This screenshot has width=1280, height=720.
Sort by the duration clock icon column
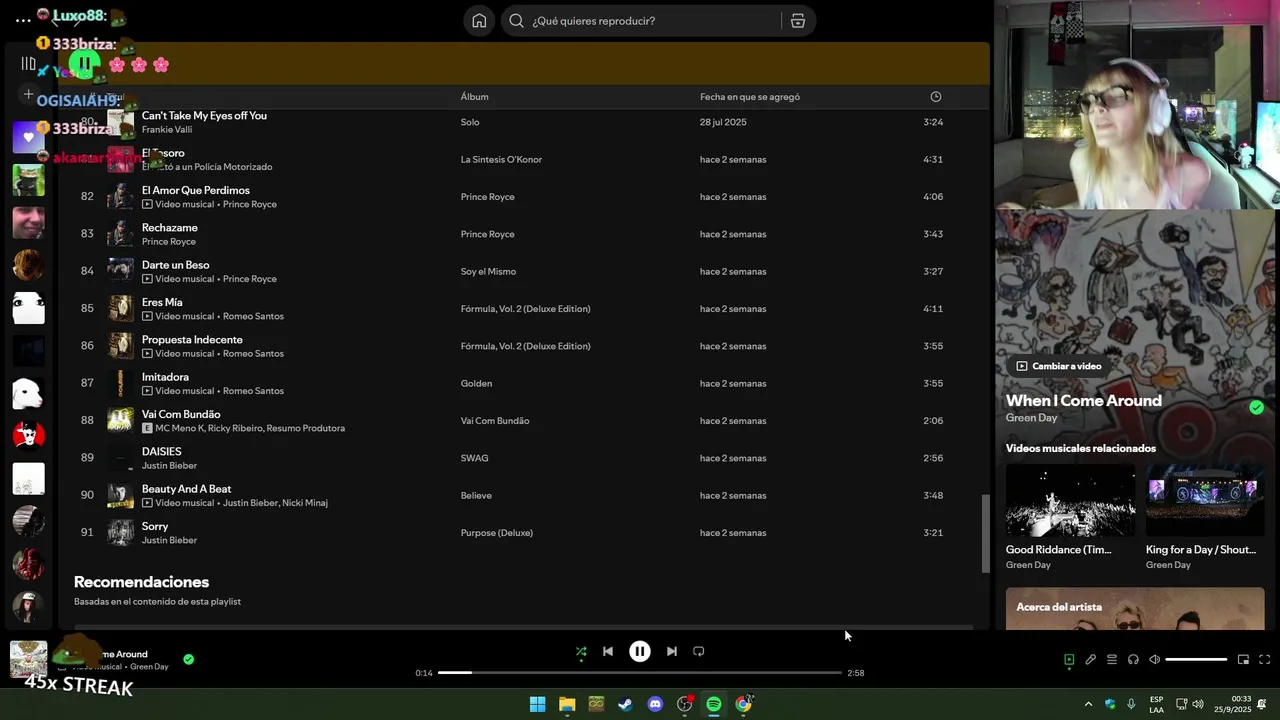point(936,97)
